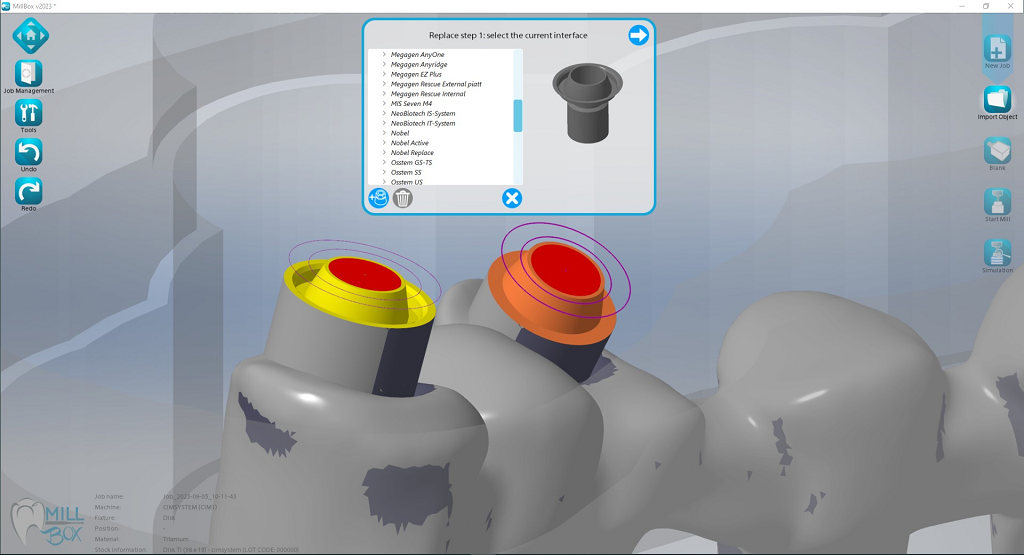Expand the Nobel Active entry
This screenshot has width=1024, height=555.
[x=384, y=142]
